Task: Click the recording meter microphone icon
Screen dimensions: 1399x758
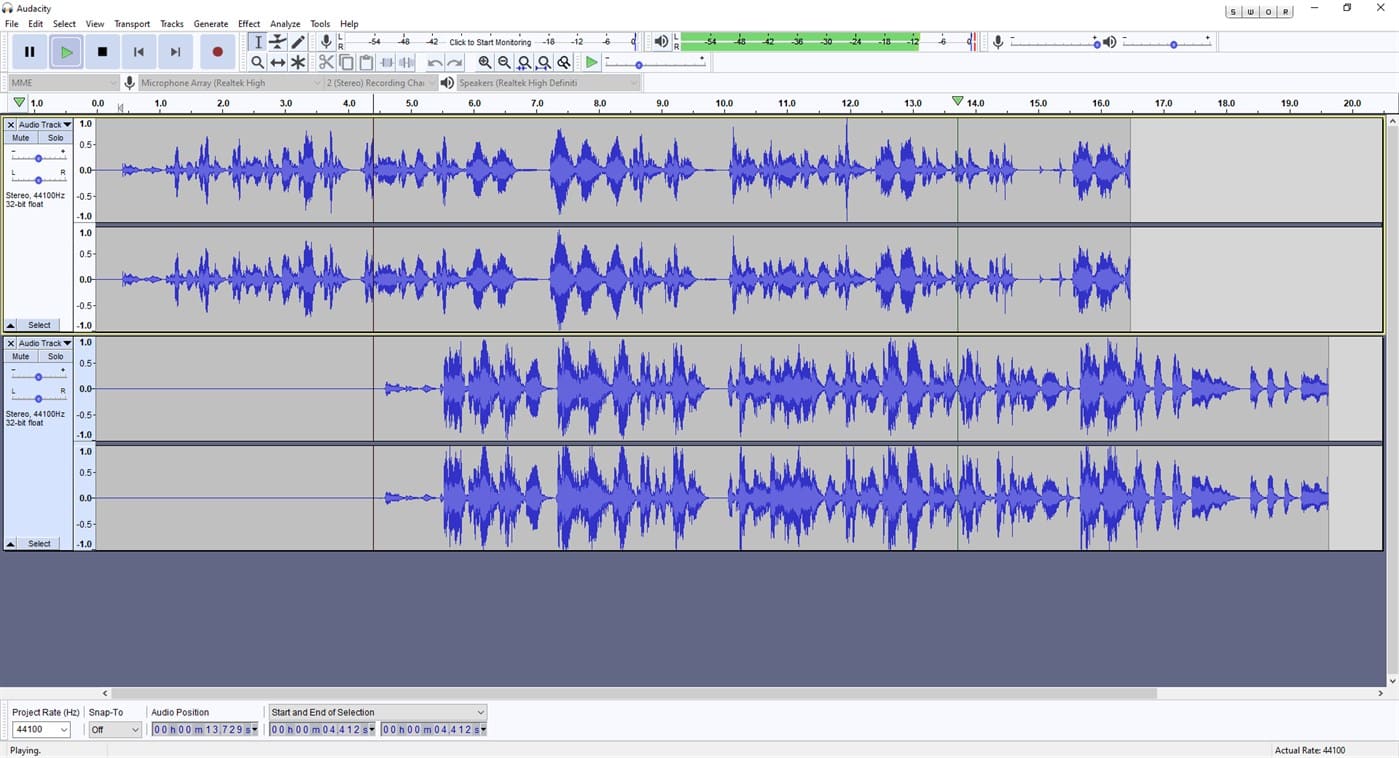Action: [326, 42]
